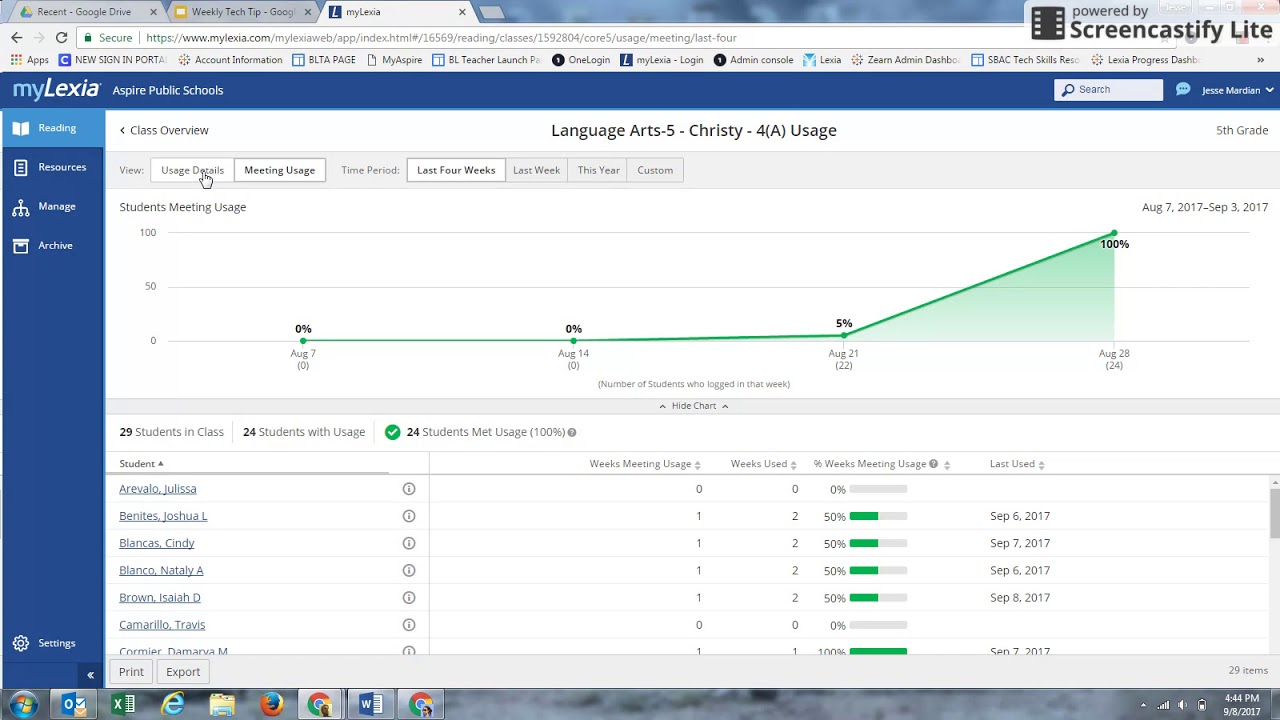Sort by Weeks Used column
The image size is (1280, 720).
point(764,464)
